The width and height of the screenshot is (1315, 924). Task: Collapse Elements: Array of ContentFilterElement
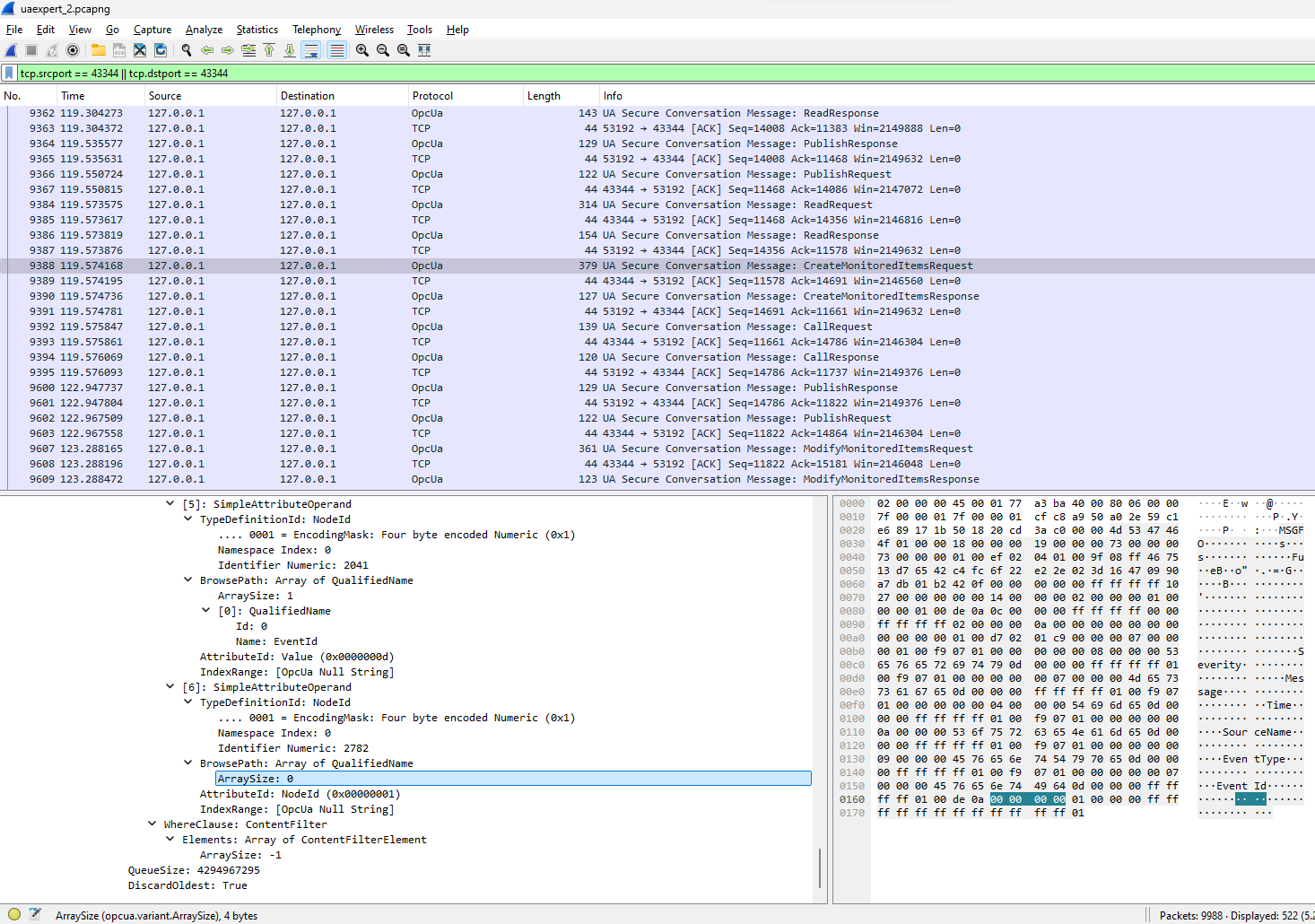pos(170,840)
